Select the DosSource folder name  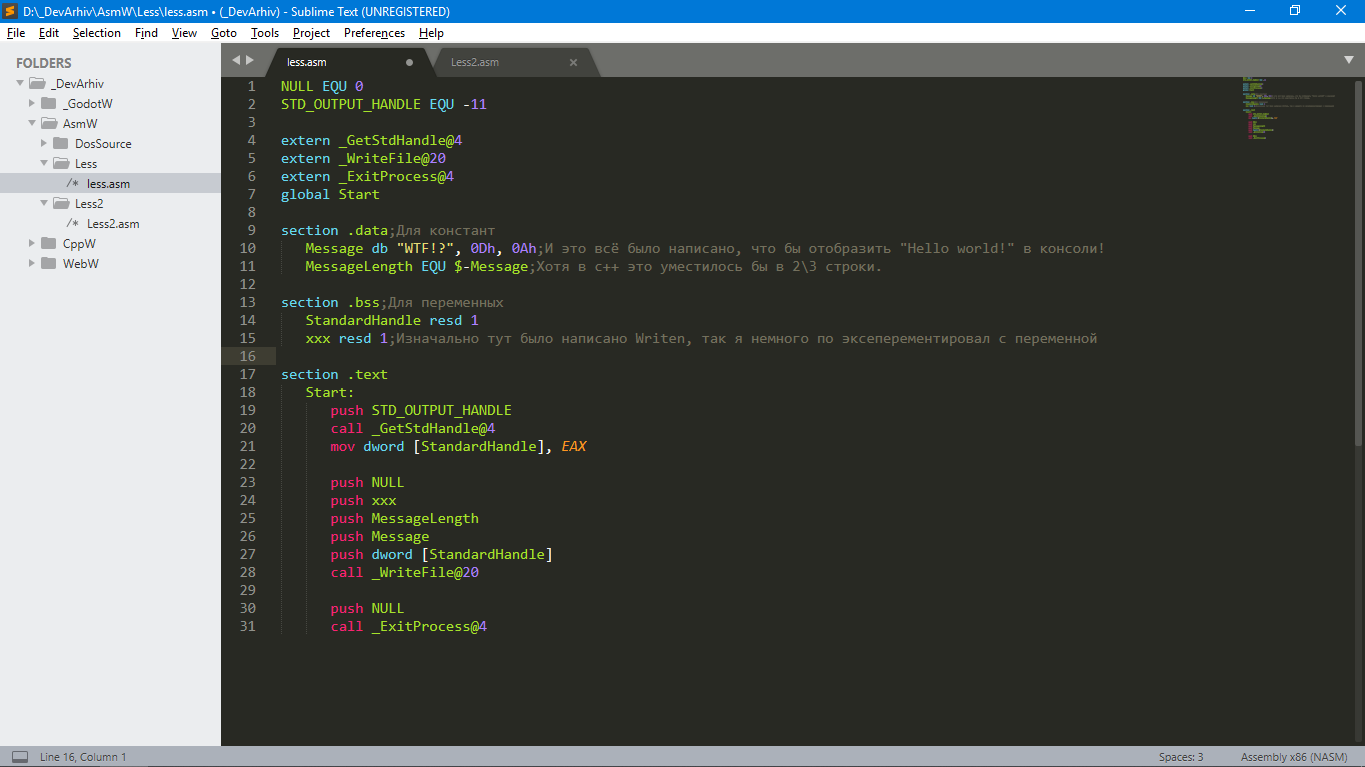pos(103,144)
